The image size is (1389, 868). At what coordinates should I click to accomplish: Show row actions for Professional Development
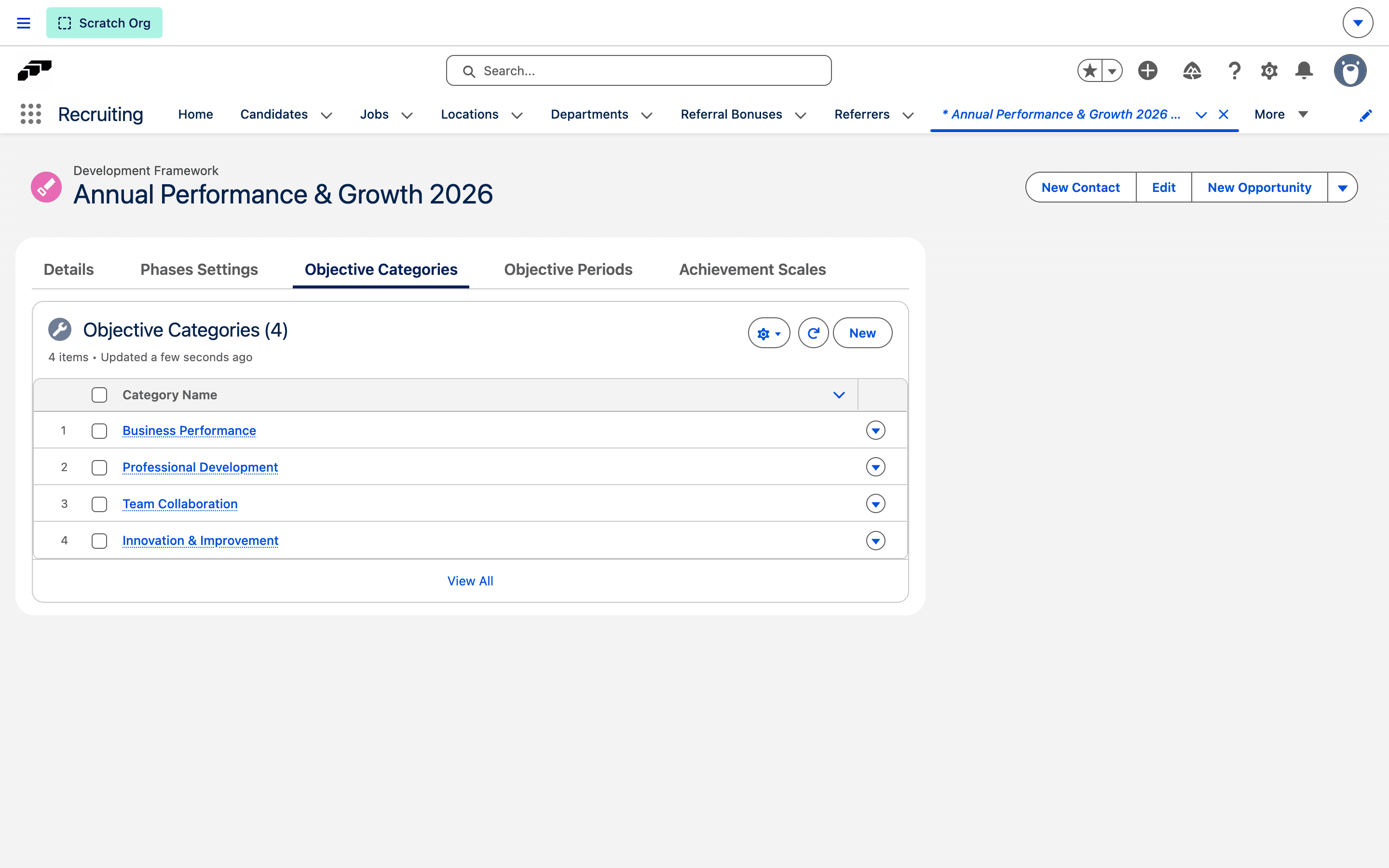pos(875,467)
